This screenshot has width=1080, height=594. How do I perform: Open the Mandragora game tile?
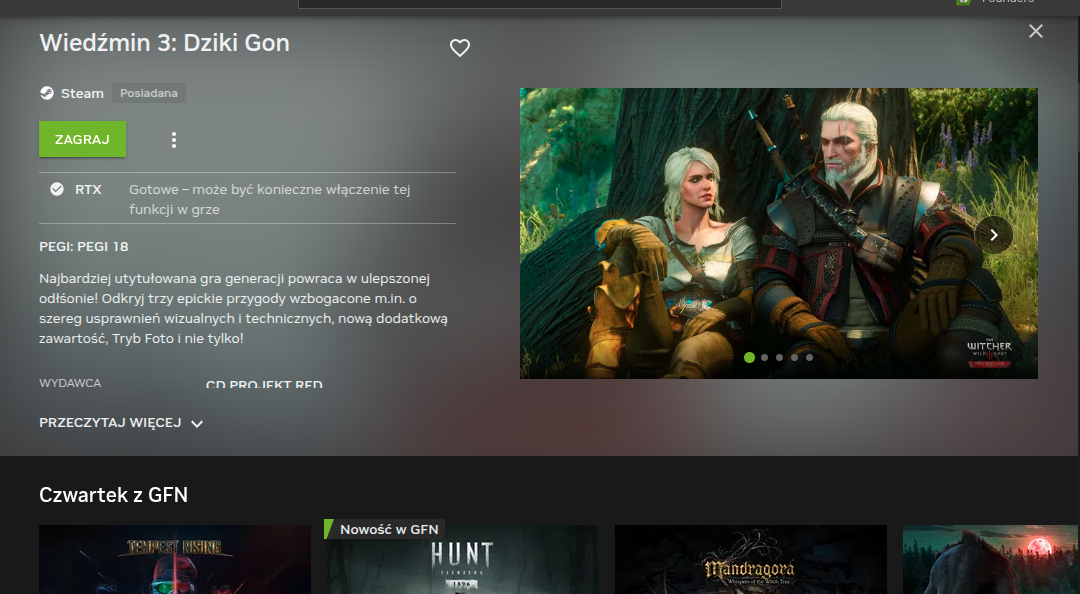tap(750, 560)
